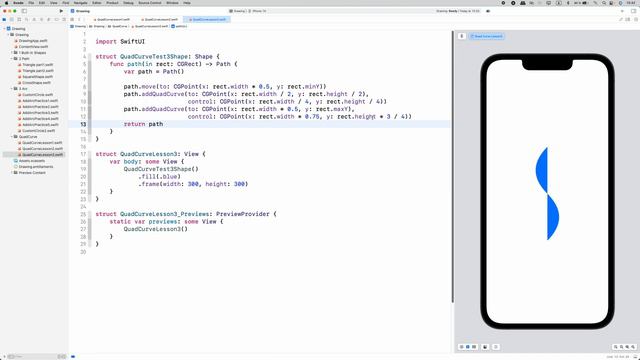The width and height of the screenshot is (640, 360).
Task: Toggle the inspector panel at top right
Action: (x=633, y=11)
